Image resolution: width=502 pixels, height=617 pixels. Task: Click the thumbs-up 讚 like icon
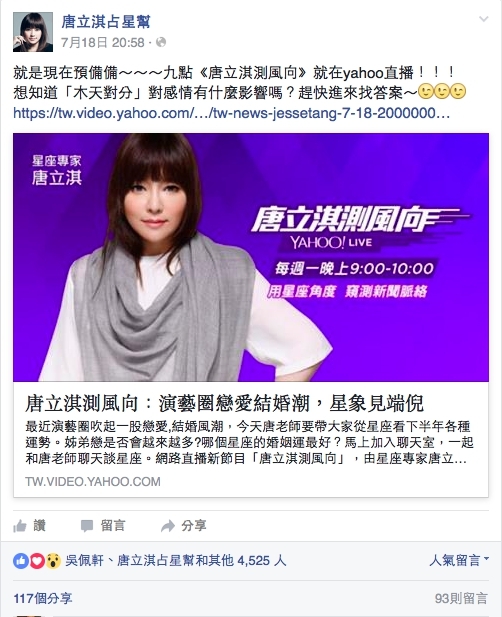tap(20, 526)
